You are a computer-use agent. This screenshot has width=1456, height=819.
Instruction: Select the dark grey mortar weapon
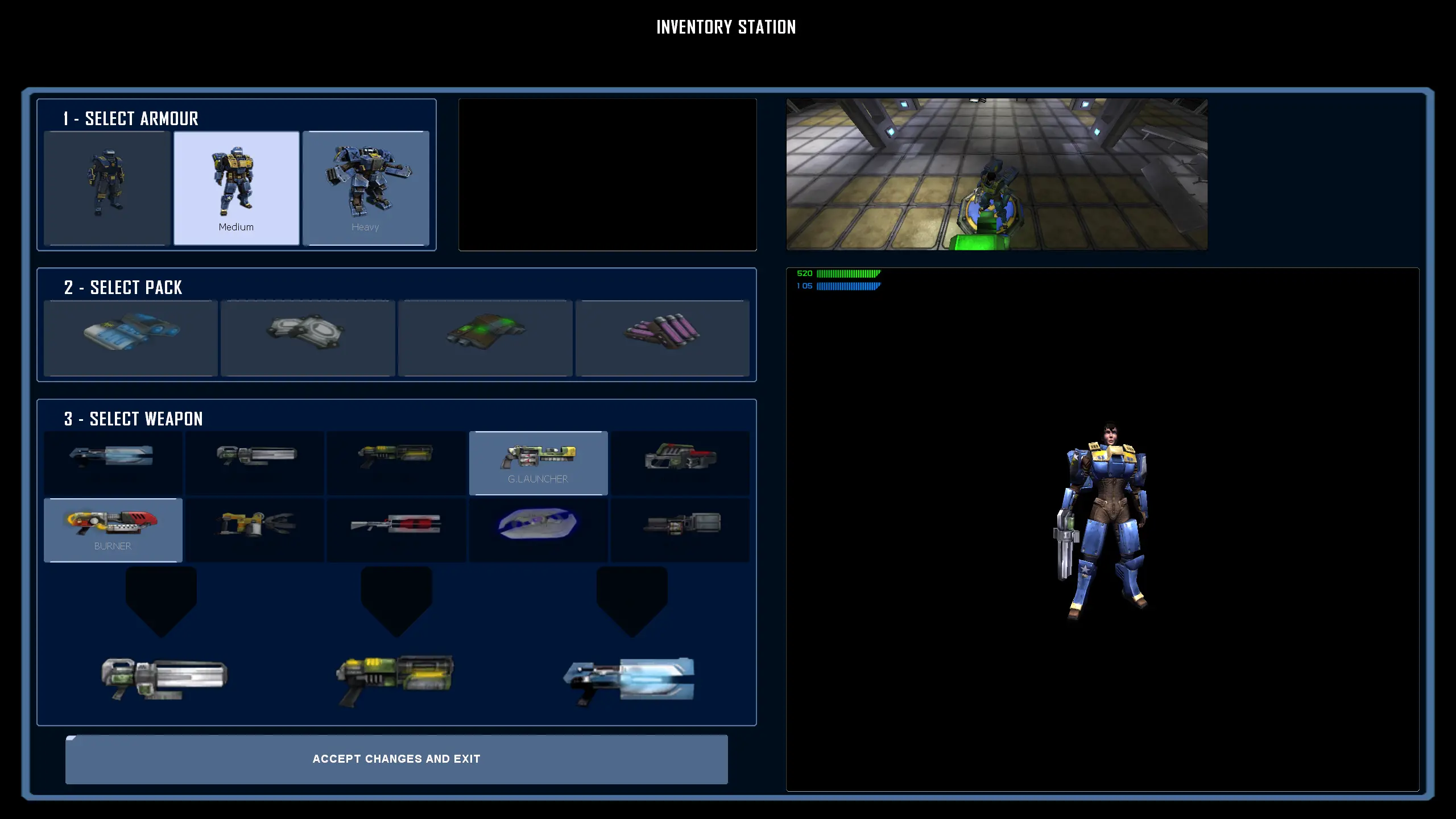[680, 530]
